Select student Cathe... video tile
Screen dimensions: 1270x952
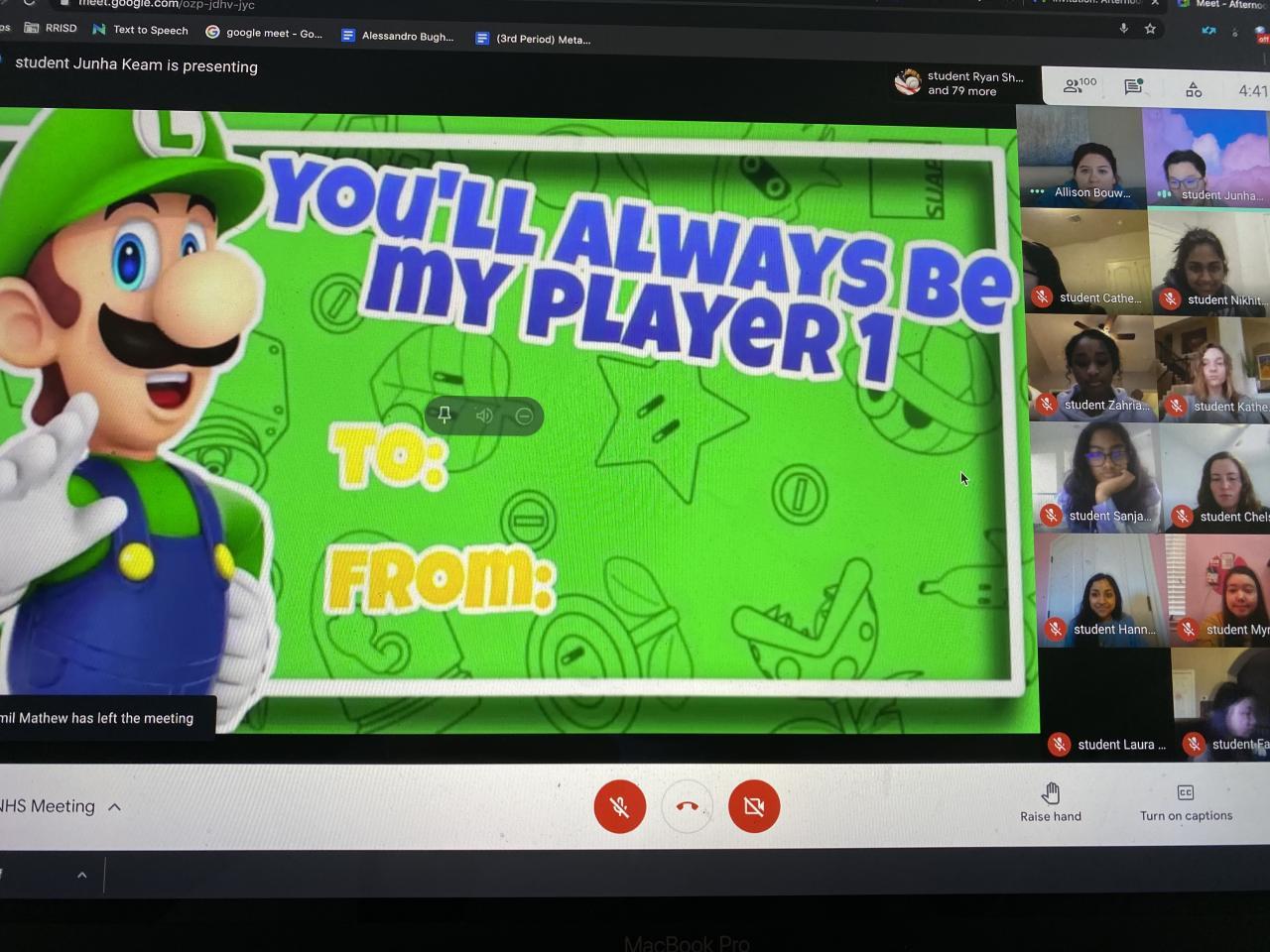point(1086,262)
